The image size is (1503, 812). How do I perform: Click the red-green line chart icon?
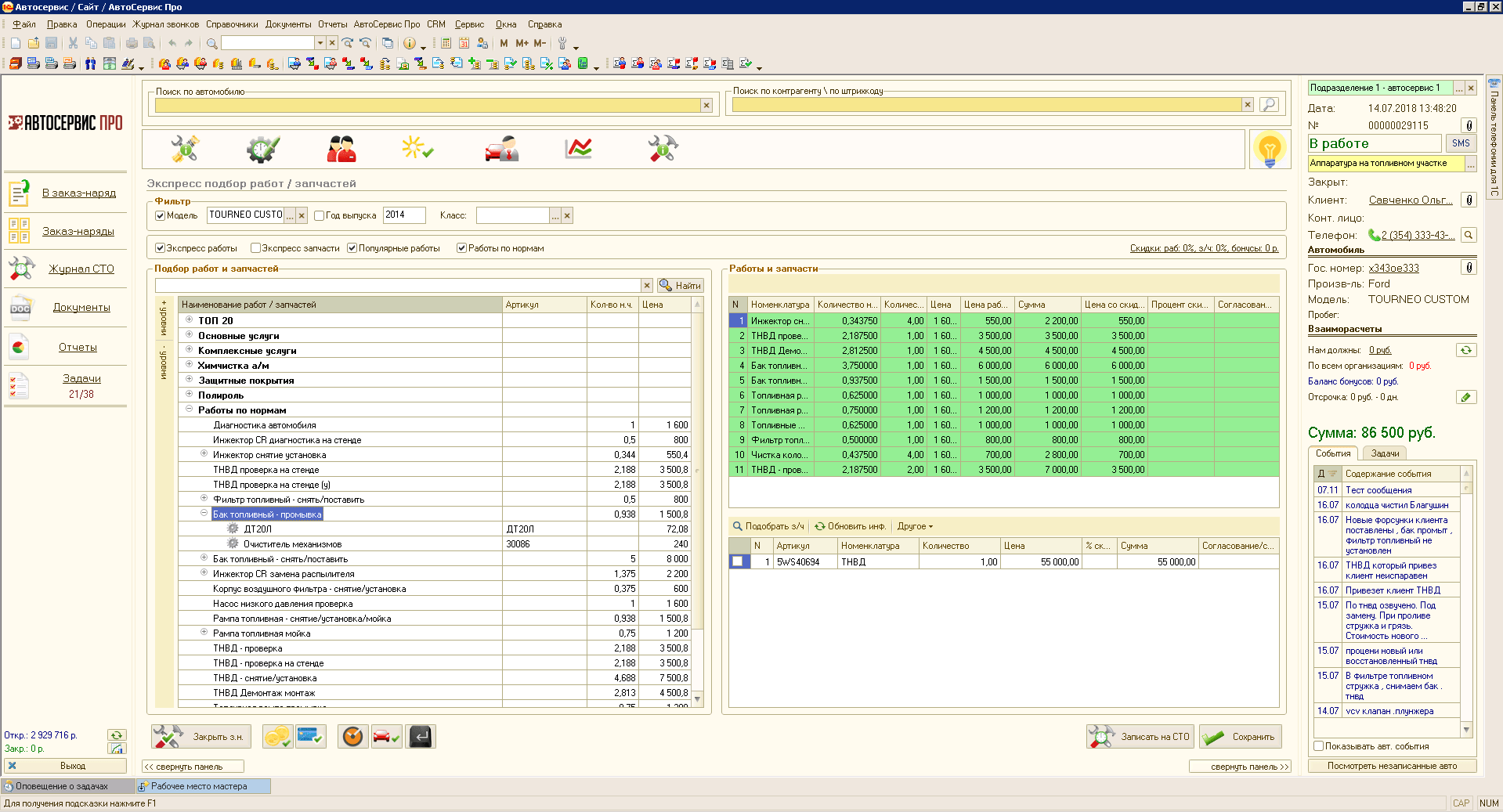tap(578, 148)
